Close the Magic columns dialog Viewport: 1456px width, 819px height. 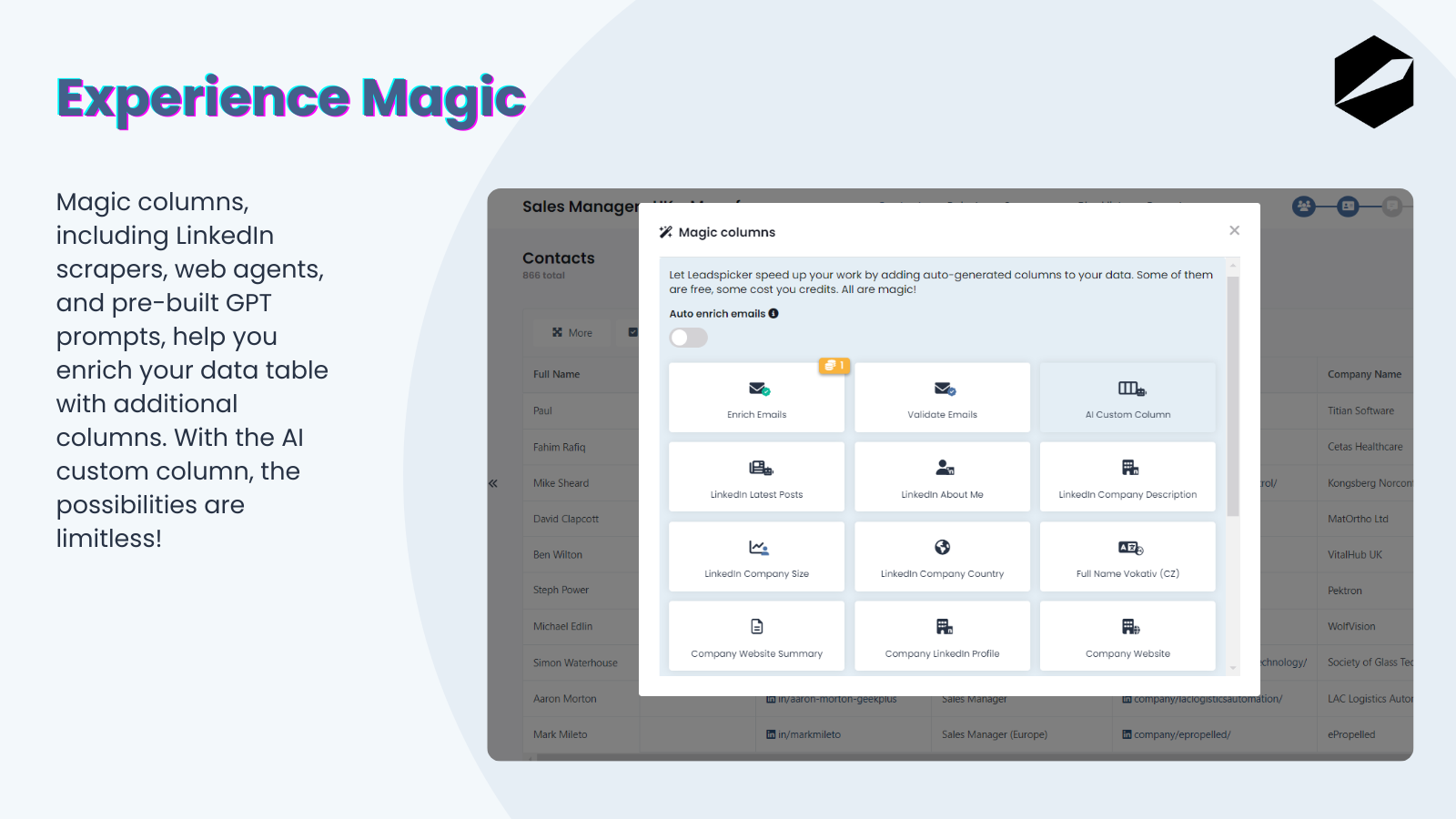pos(1234,230)
